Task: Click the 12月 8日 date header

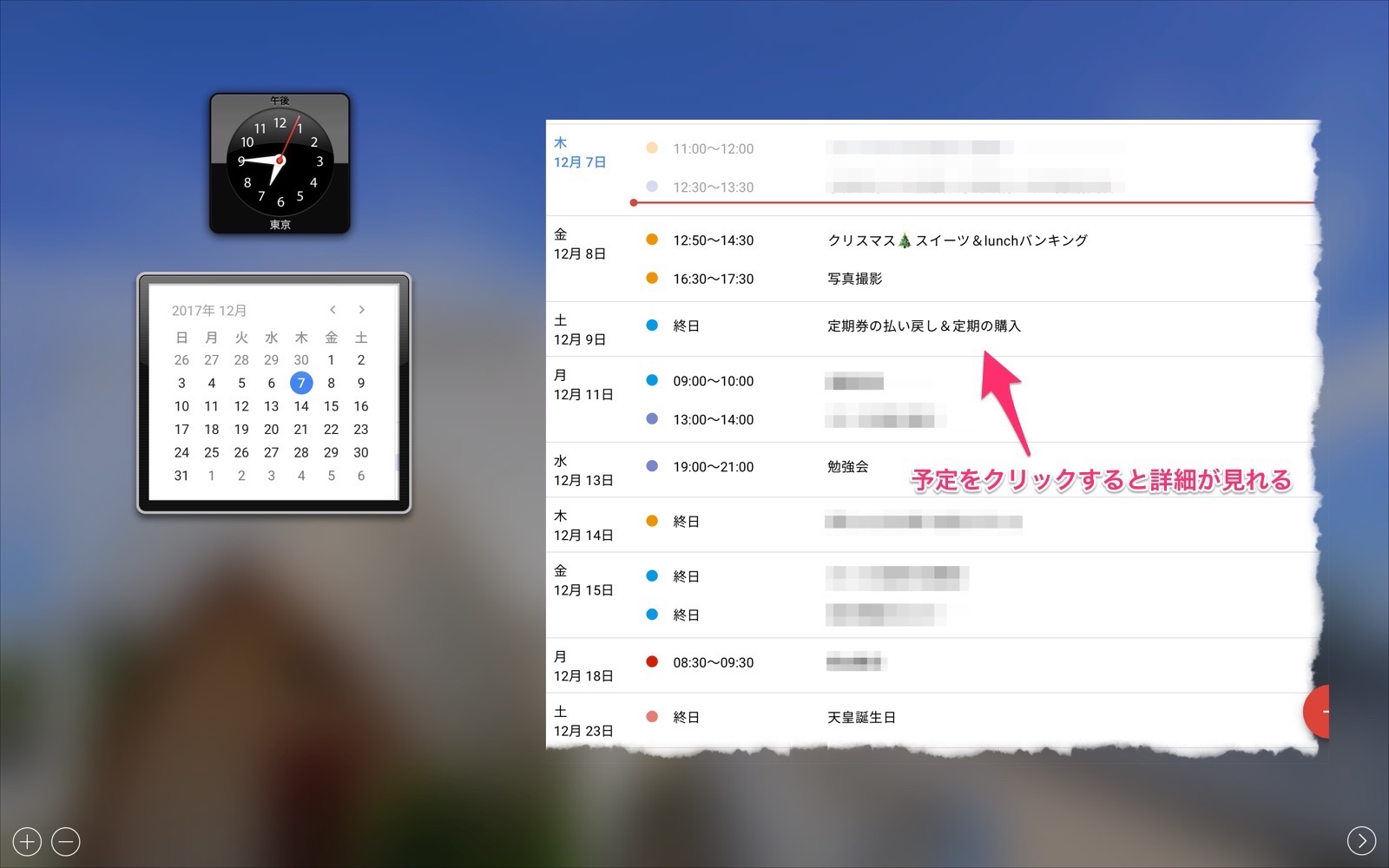Action: click(580, 254)
